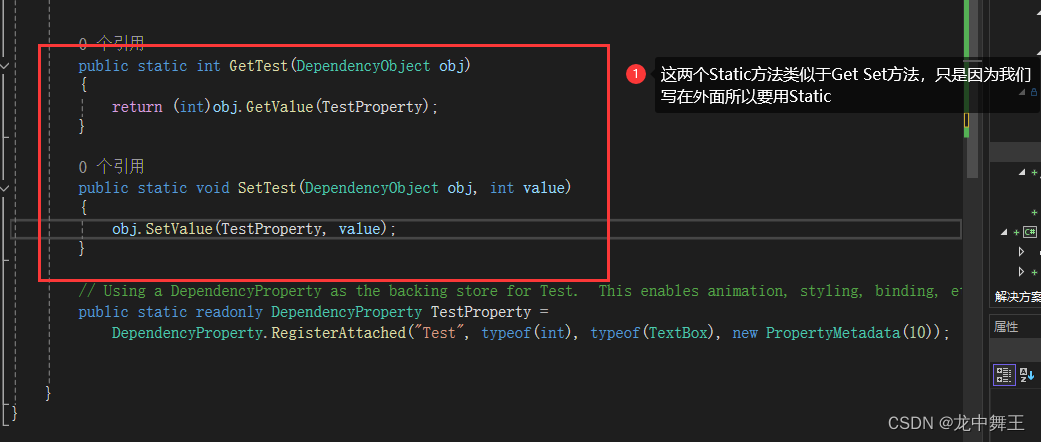Open the 0 个引用 link above GetTest

pos(112,44)
